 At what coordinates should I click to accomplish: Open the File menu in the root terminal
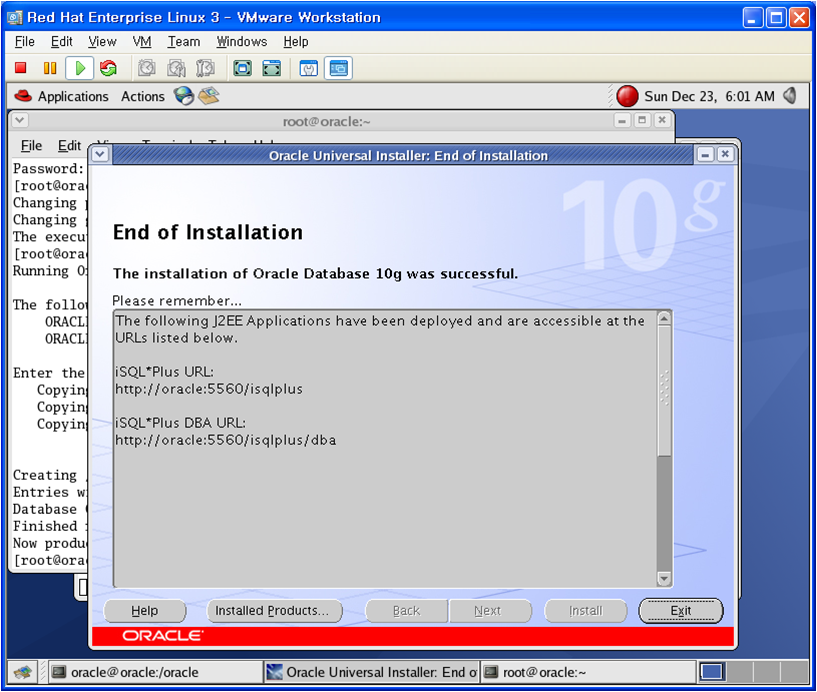[31, 146]
